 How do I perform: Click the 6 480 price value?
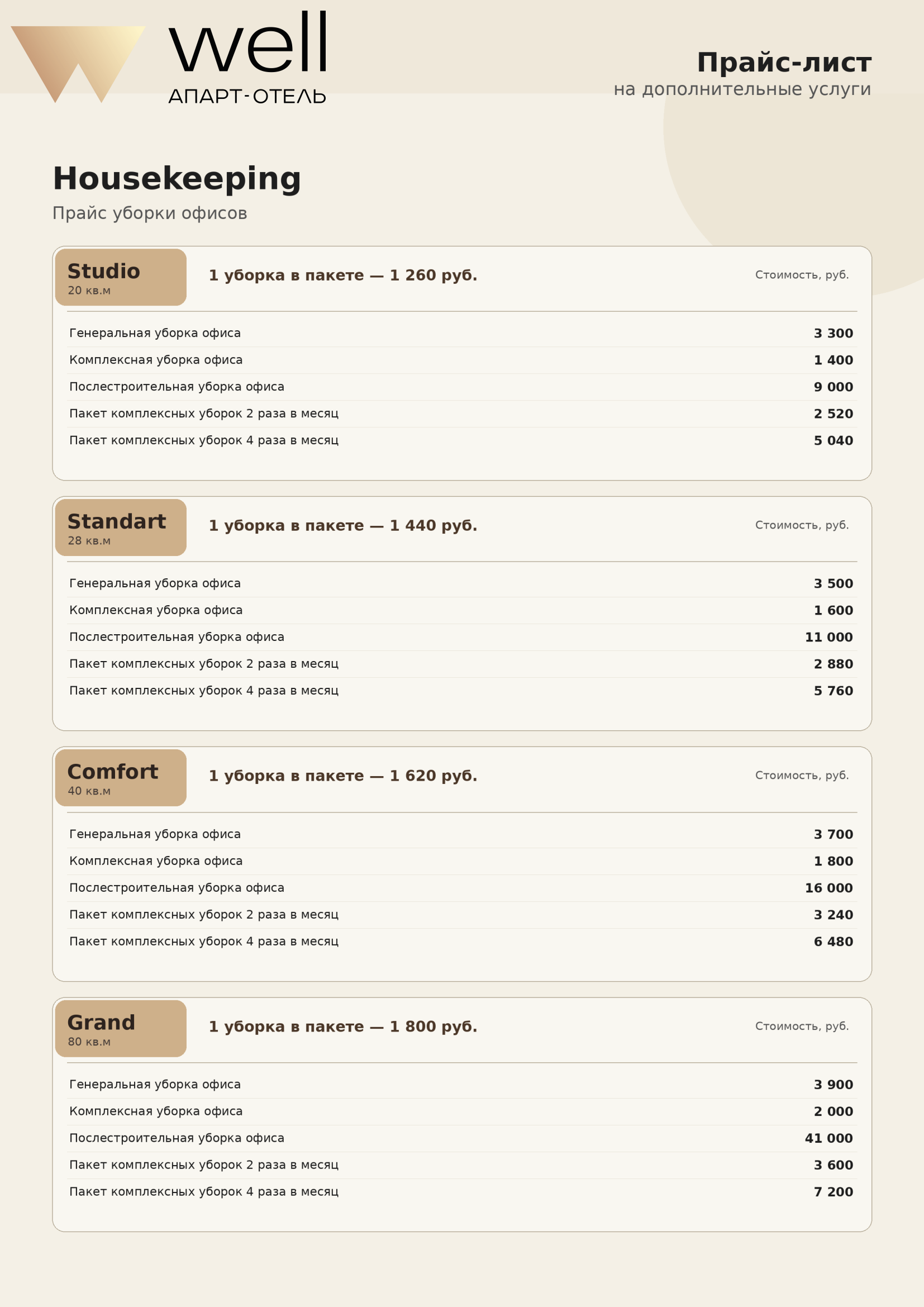pyautogui.click(x=833, y=942)
